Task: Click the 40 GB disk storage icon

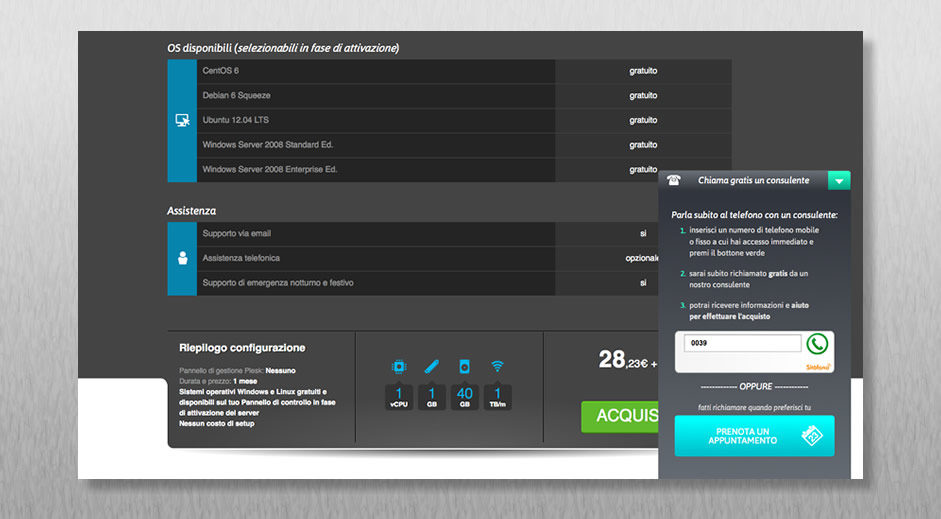Action: point(464,366)
